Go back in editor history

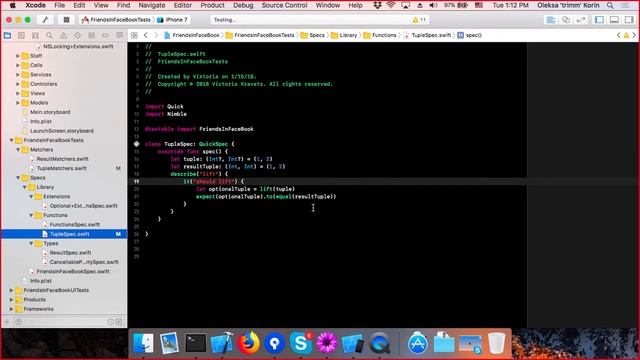point(145,36)
